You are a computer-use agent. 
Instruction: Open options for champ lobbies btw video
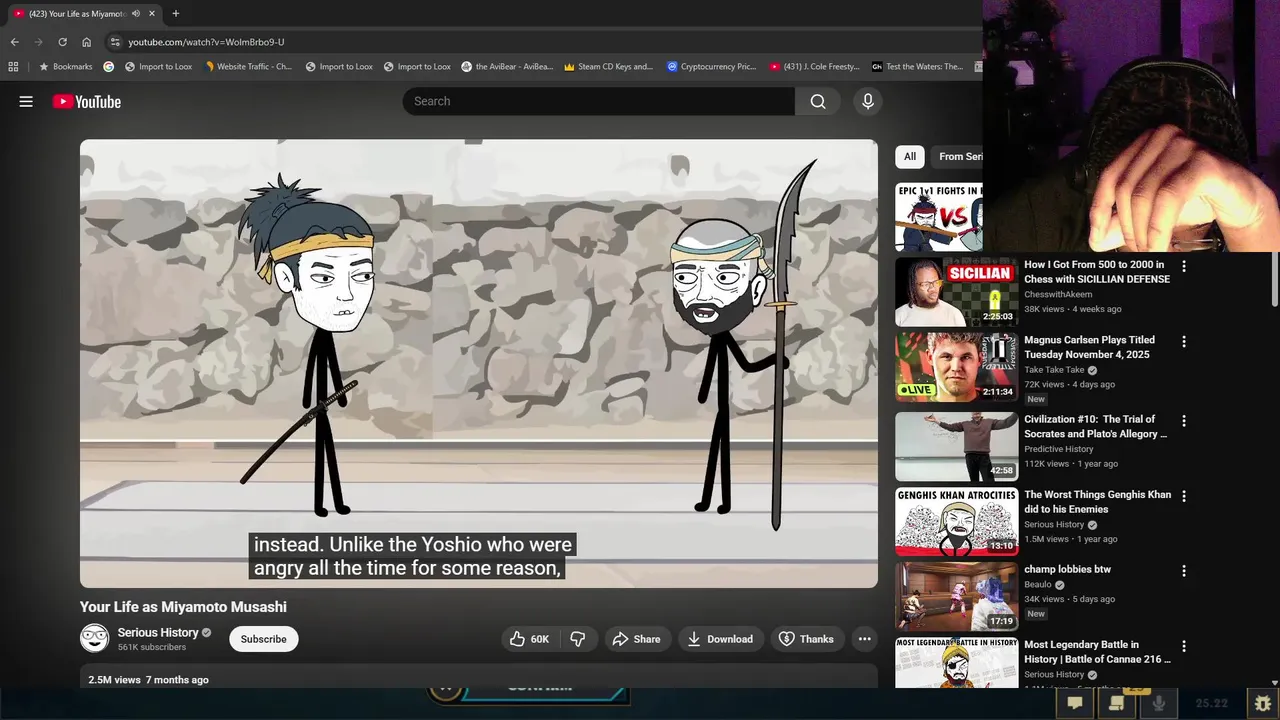coord(1184,571)
